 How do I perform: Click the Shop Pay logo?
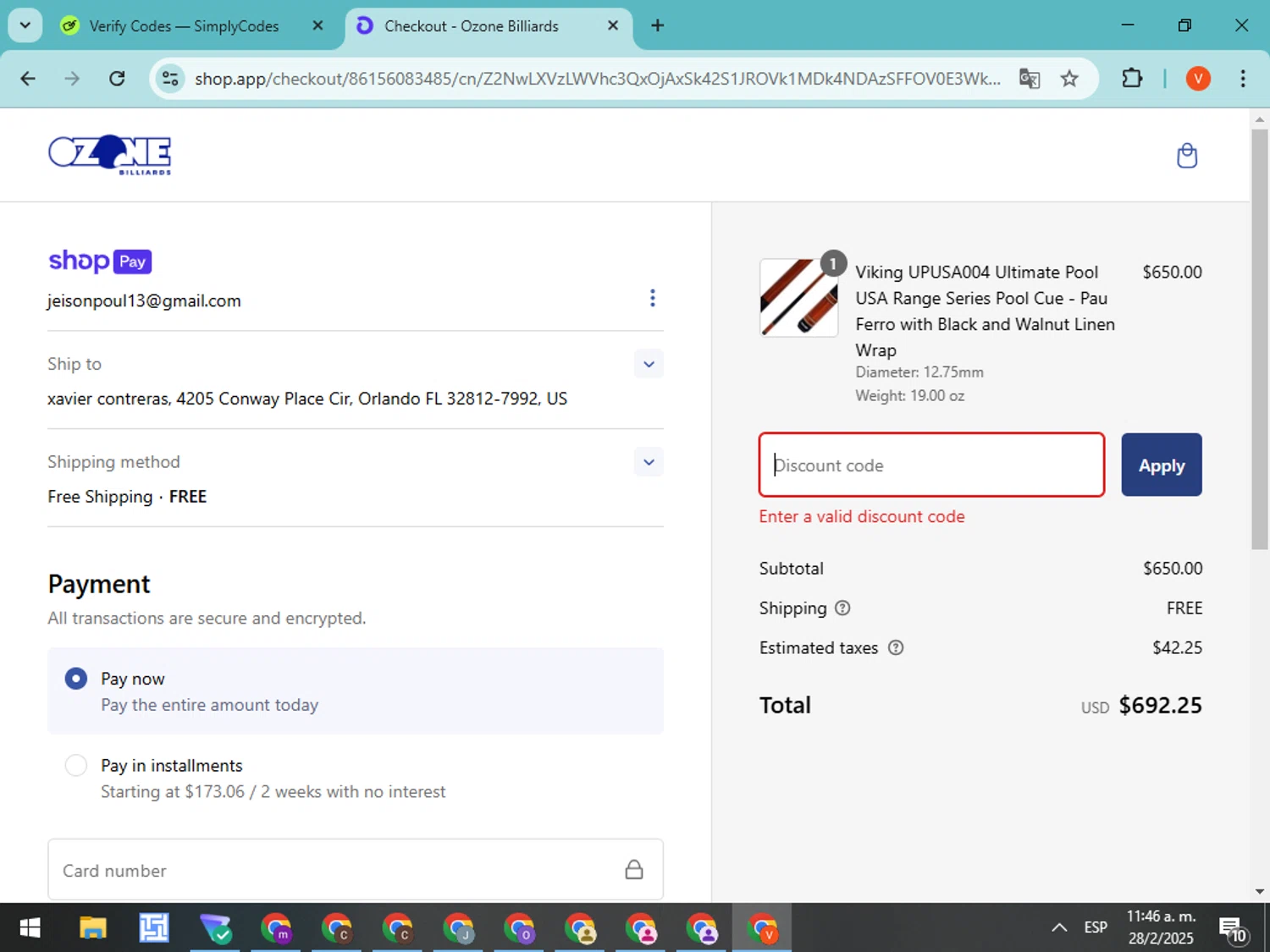(100, 261)
